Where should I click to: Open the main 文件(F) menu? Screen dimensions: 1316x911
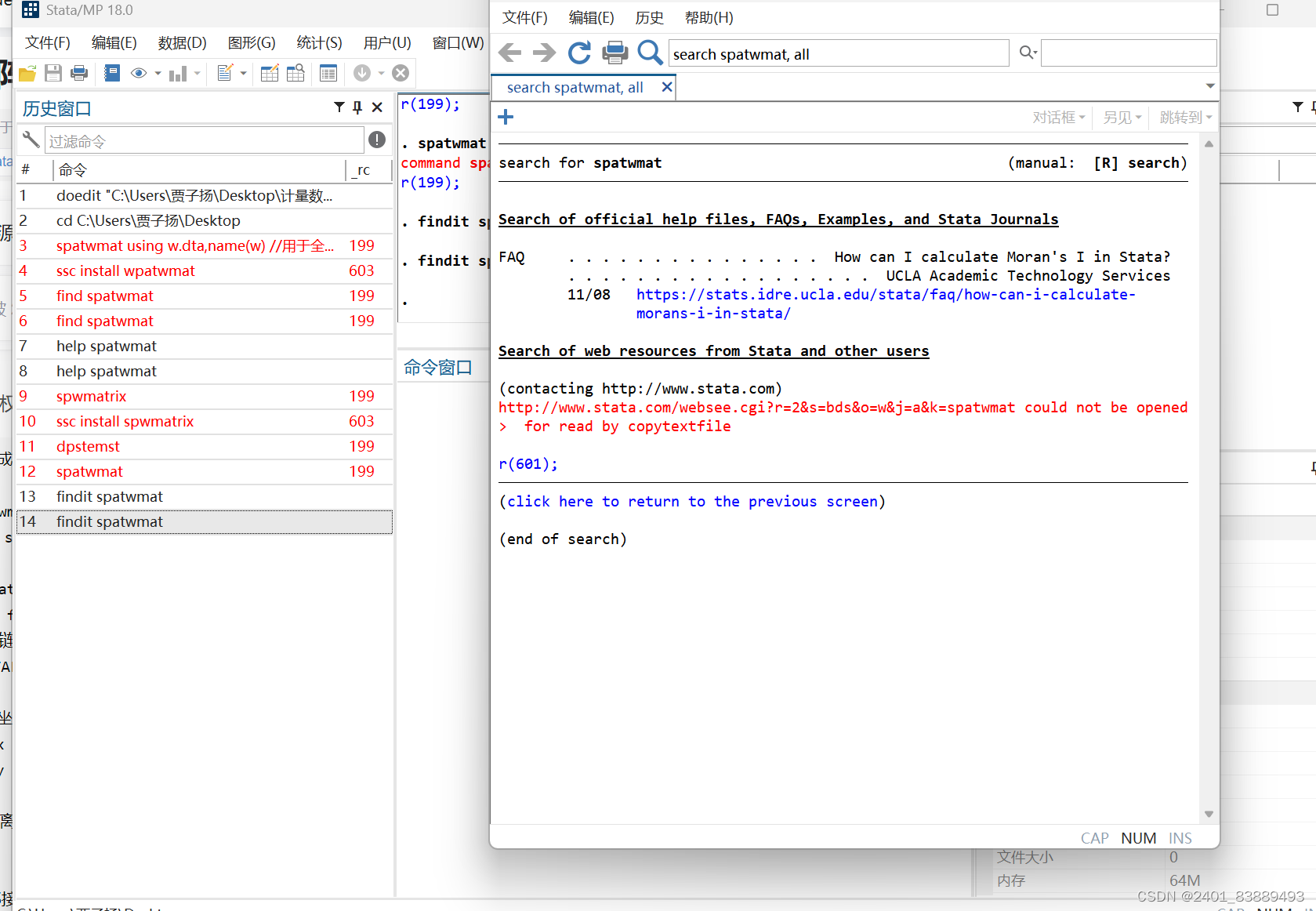pyautogui.click(x=48, y=42)
